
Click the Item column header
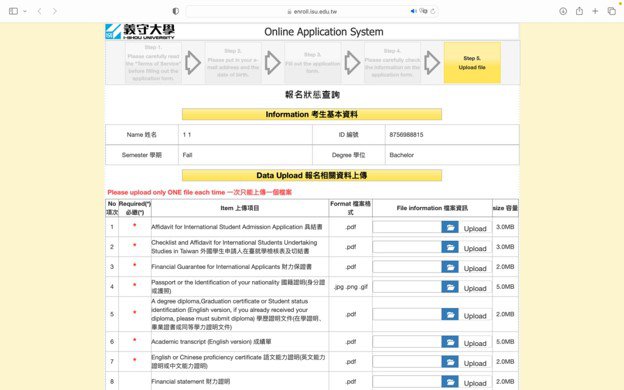pos(240,208)
